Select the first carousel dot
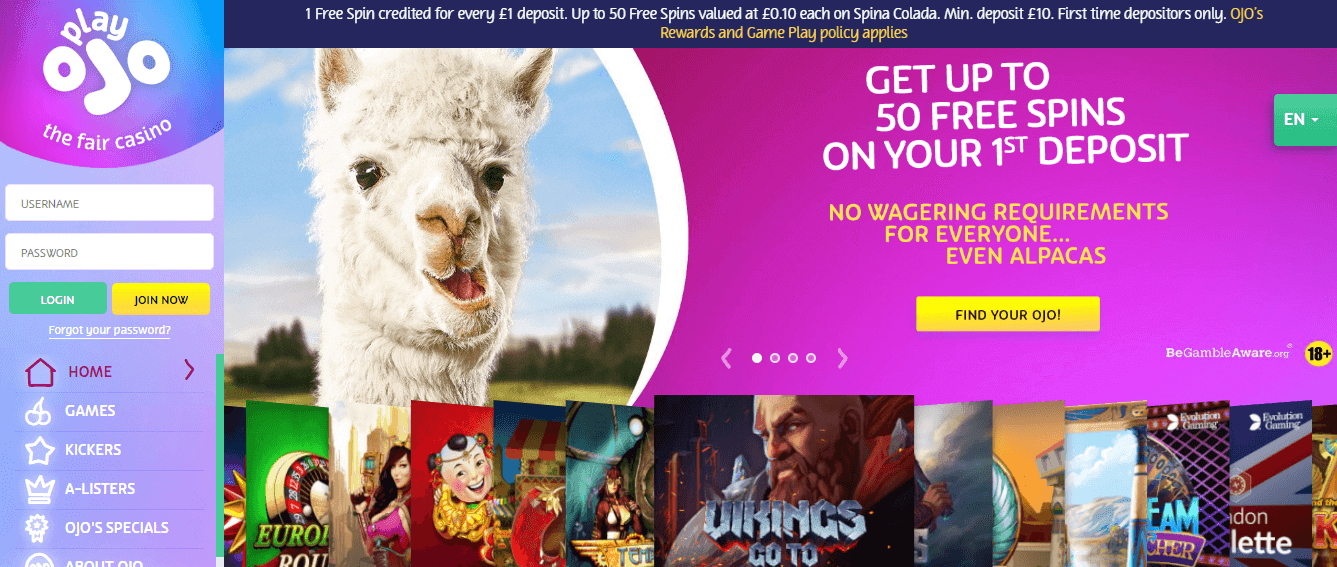This screenshot has height=567, width=1337. [757, 357]
